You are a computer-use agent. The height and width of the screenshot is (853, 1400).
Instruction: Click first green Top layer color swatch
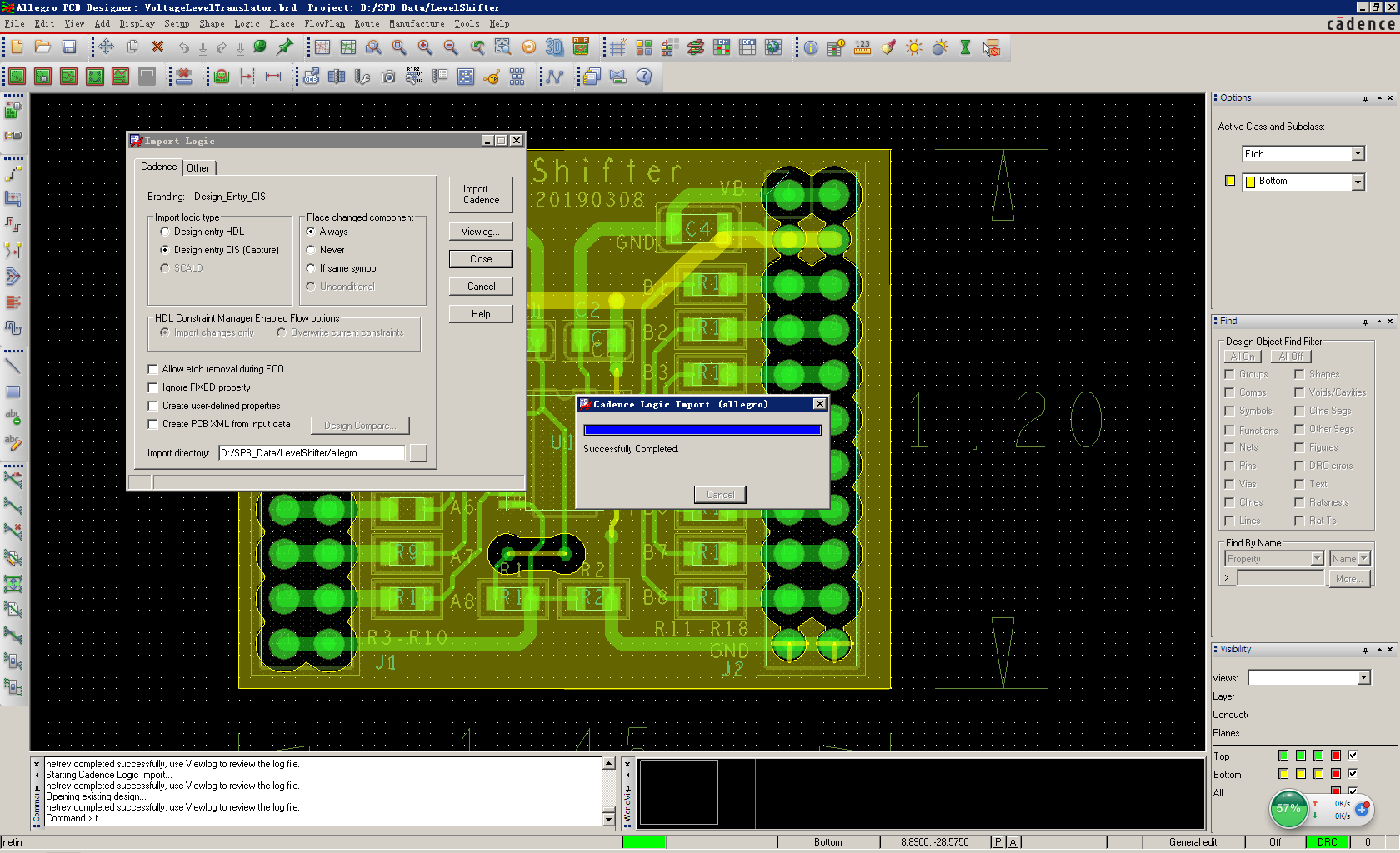click(1283, 755)
